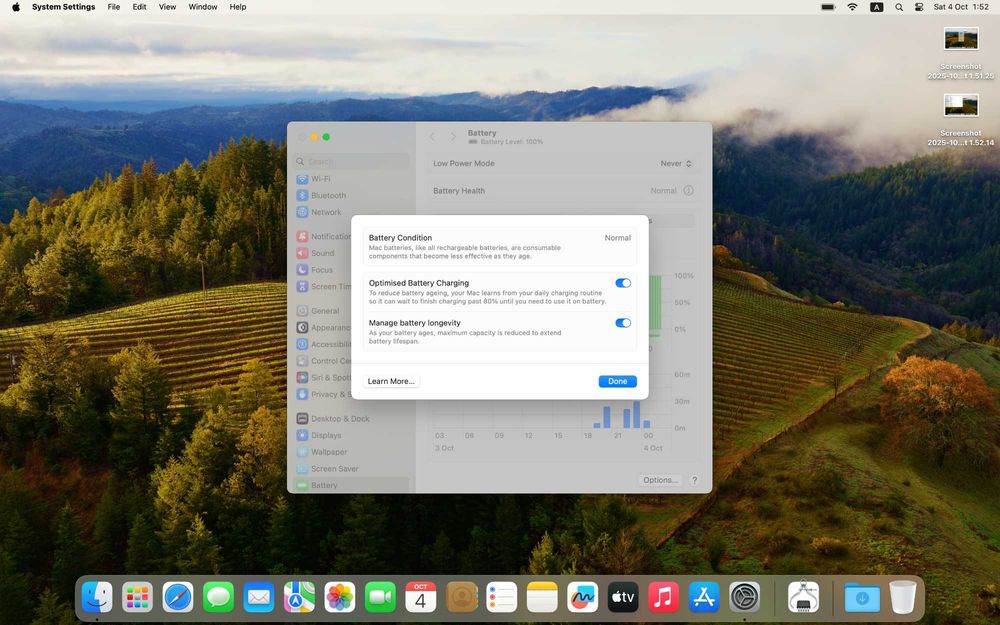Select Battery in Settings sidebar
Image resolution: width=1000 pixels, height=625 pixels.
coord(351,485)
